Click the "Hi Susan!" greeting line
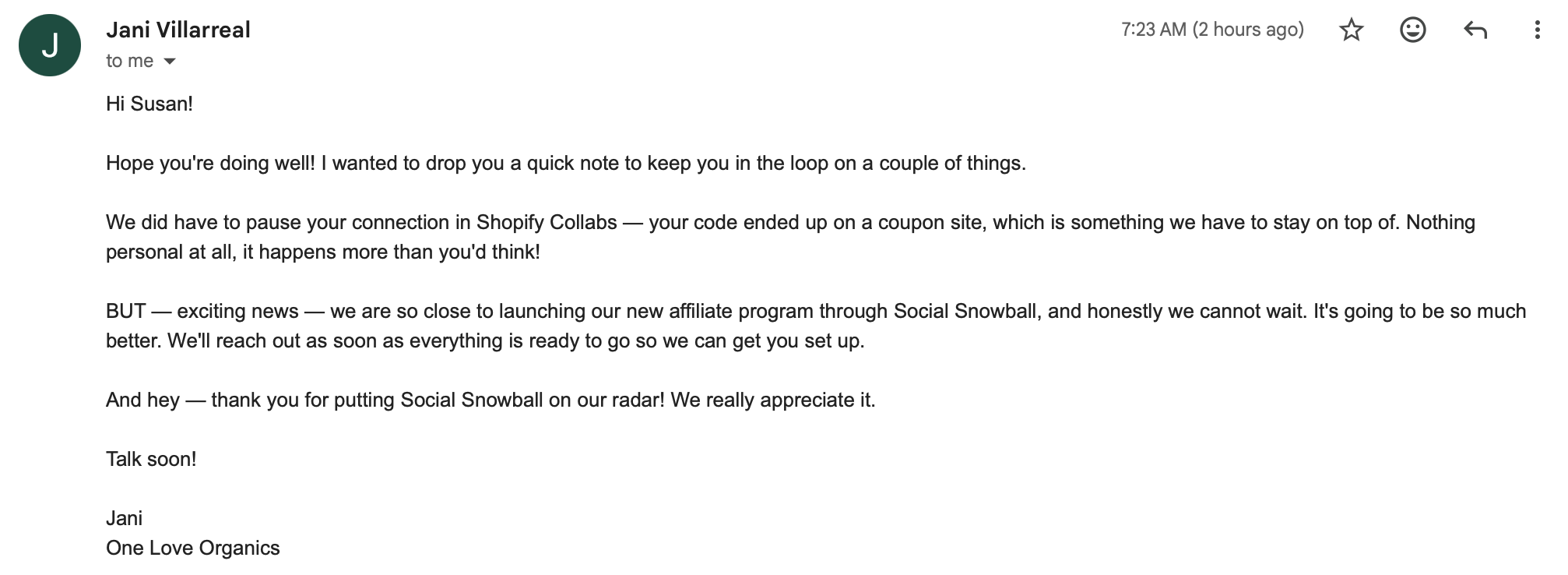 coord(149,104)
